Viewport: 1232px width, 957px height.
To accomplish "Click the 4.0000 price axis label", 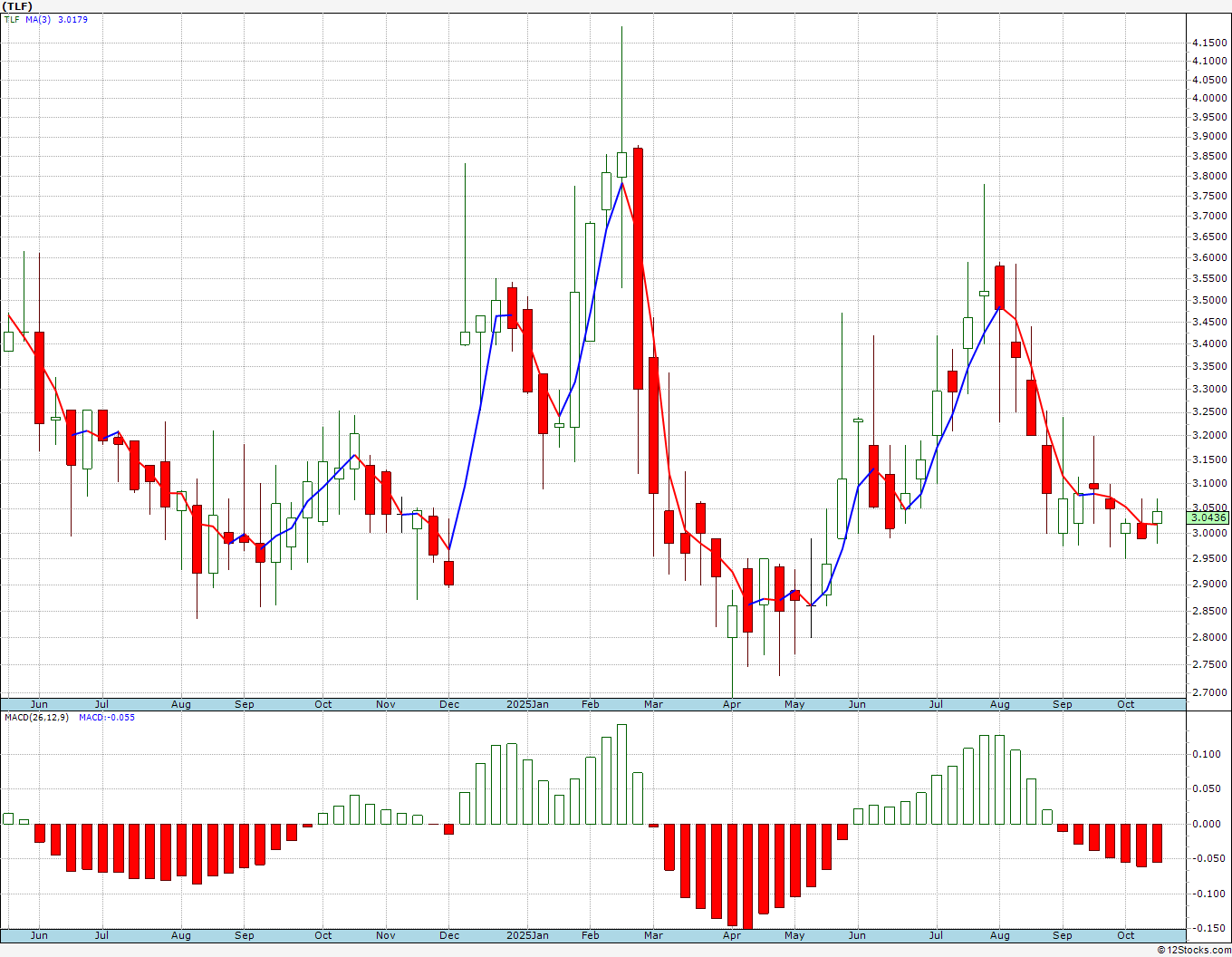I will coord(1210,99).
